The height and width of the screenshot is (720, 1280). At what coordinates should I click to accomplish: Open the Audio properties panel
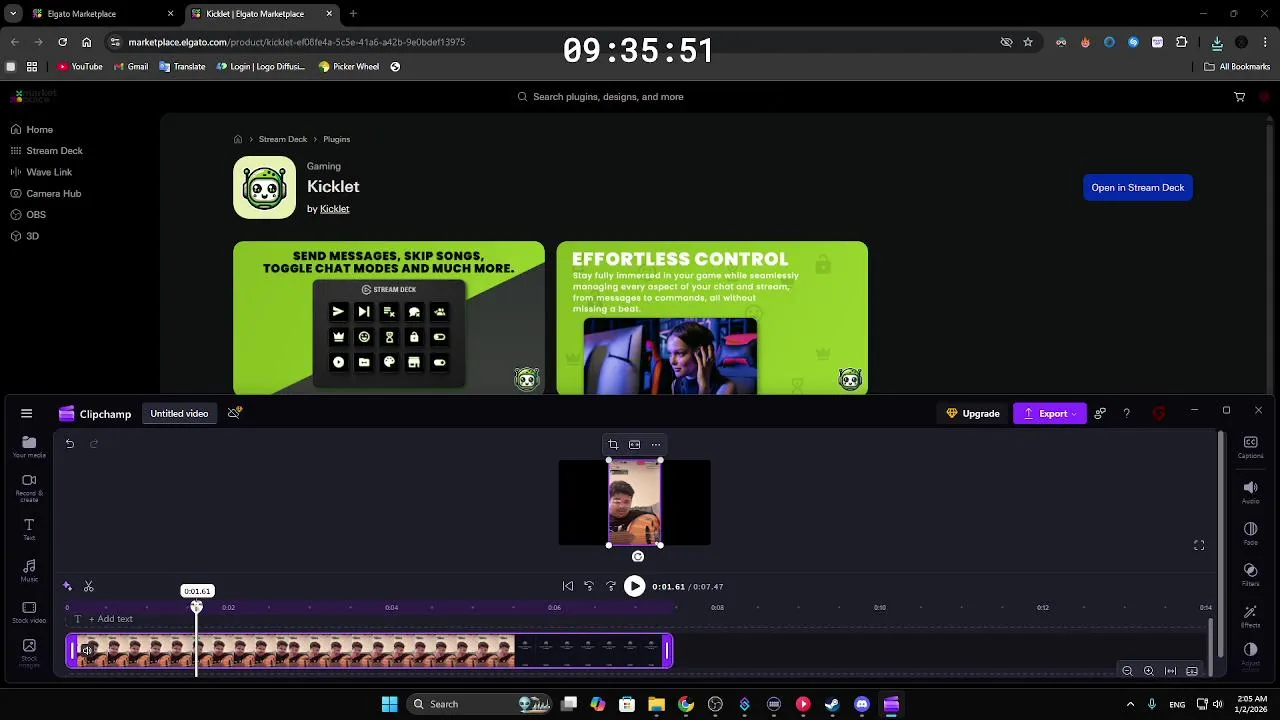[x=1250, y=492]
